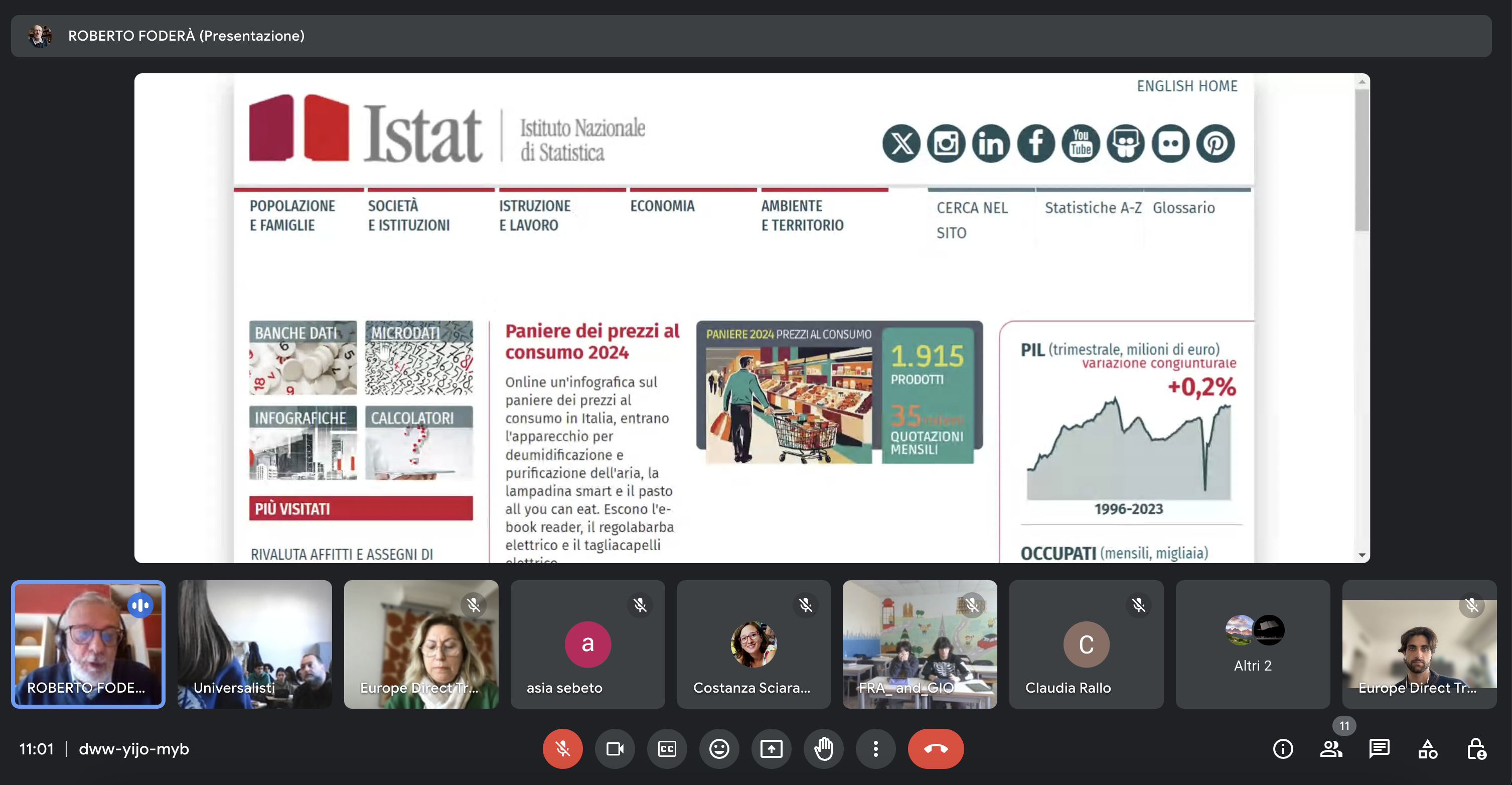Click scrollbar up arrow in presentation
This screenshot has height=785, width=1512.
[x=1362, y=82]
